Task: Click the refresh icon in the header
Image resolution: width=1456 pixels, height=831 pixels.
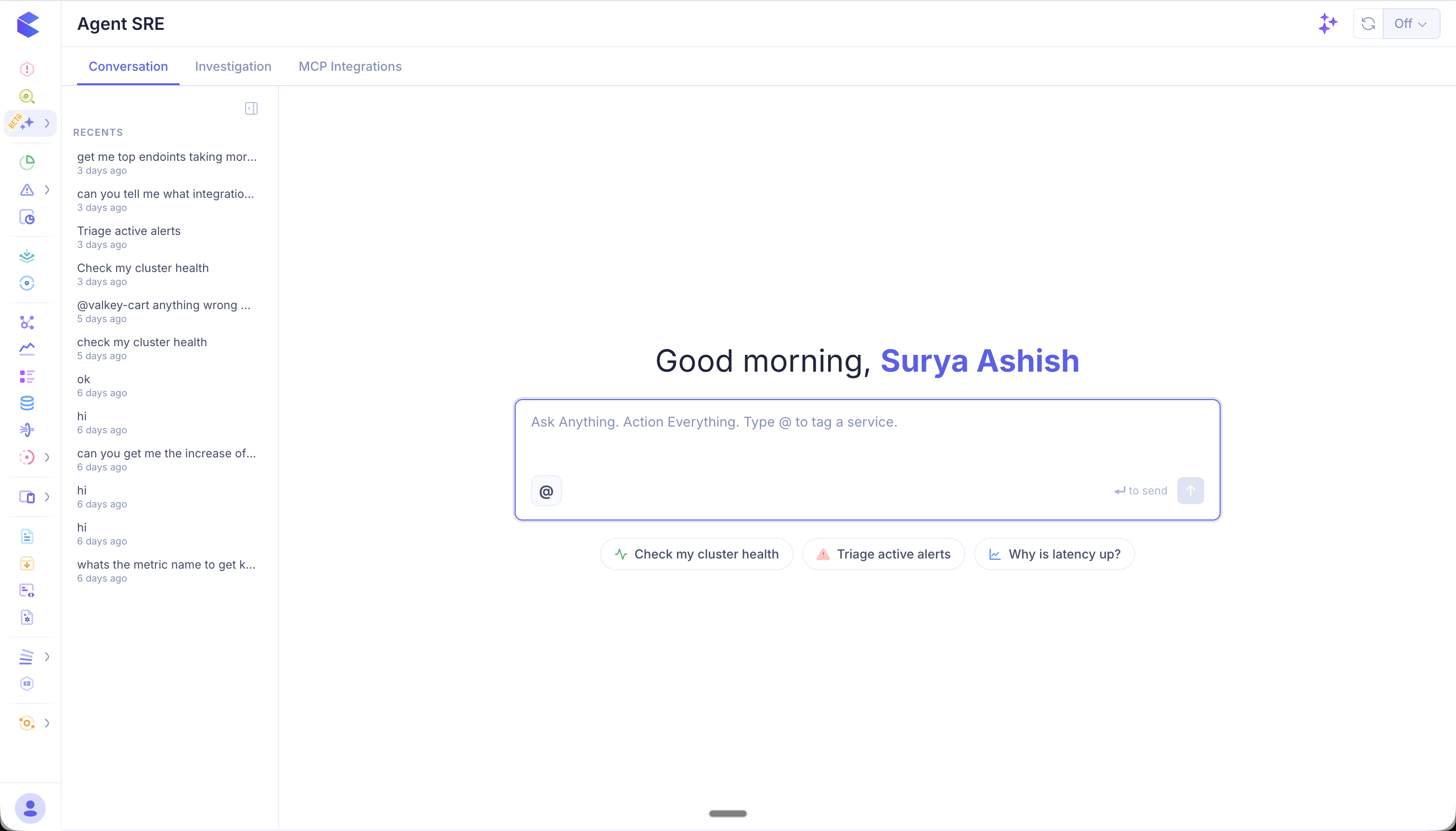Action: point(1368,24)
